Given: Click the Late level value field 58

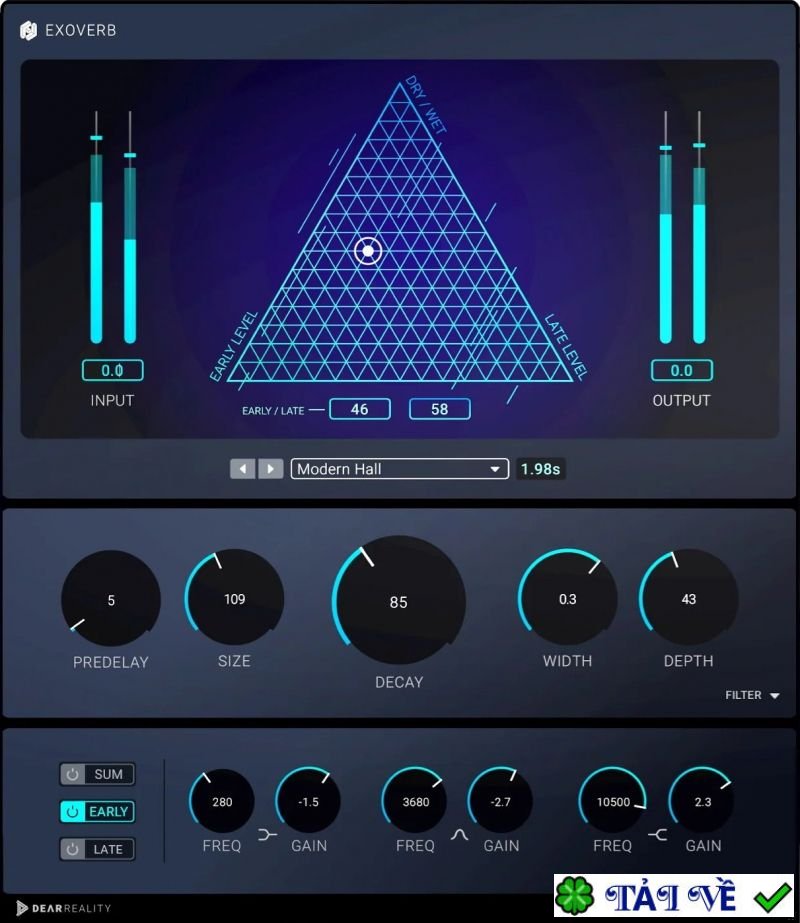Looking at the screenshot, I should pyautogui.click(x=440, y=409).
